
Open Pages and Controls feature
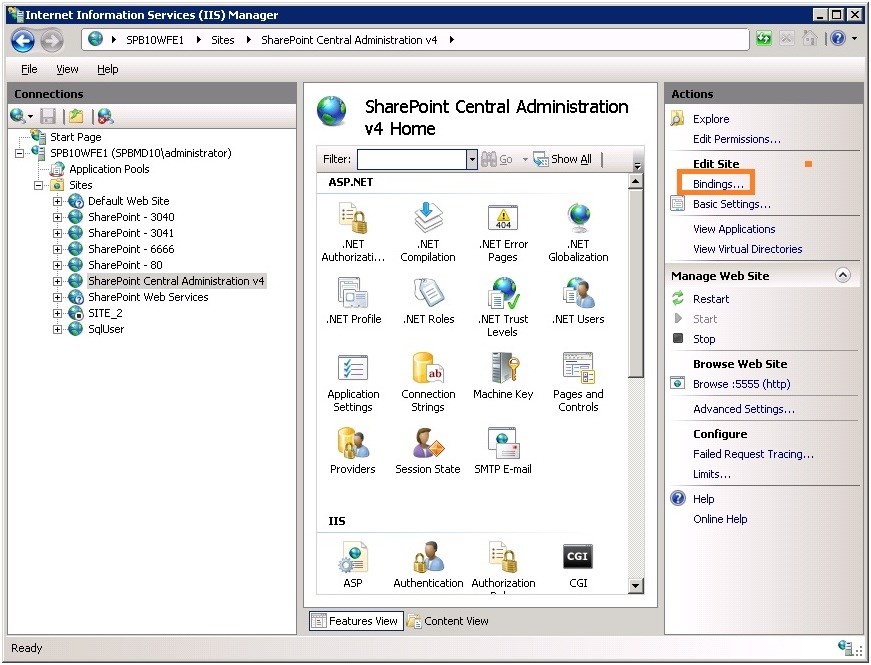click(x=578, y=382)
